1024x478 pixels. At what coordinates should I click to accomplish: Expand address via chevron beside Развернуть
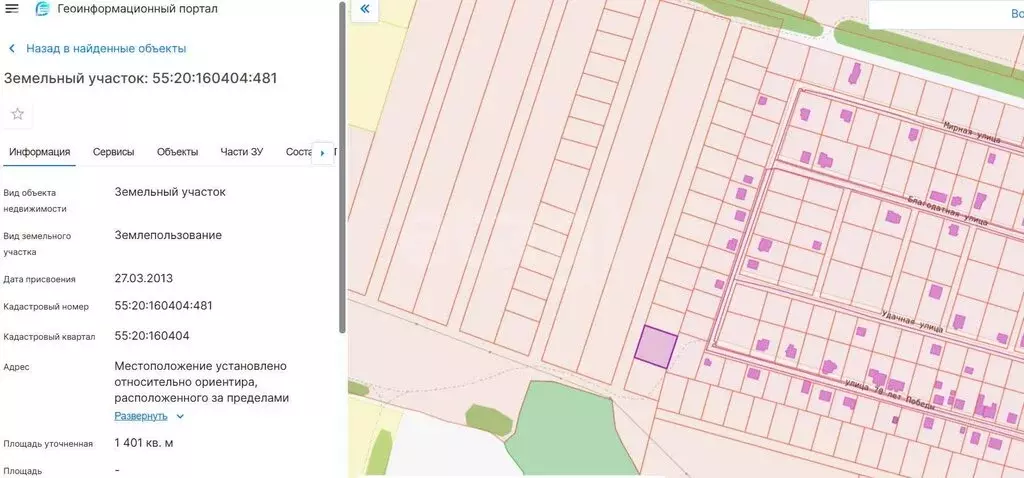pyautogui.click(x=180, y=416)
